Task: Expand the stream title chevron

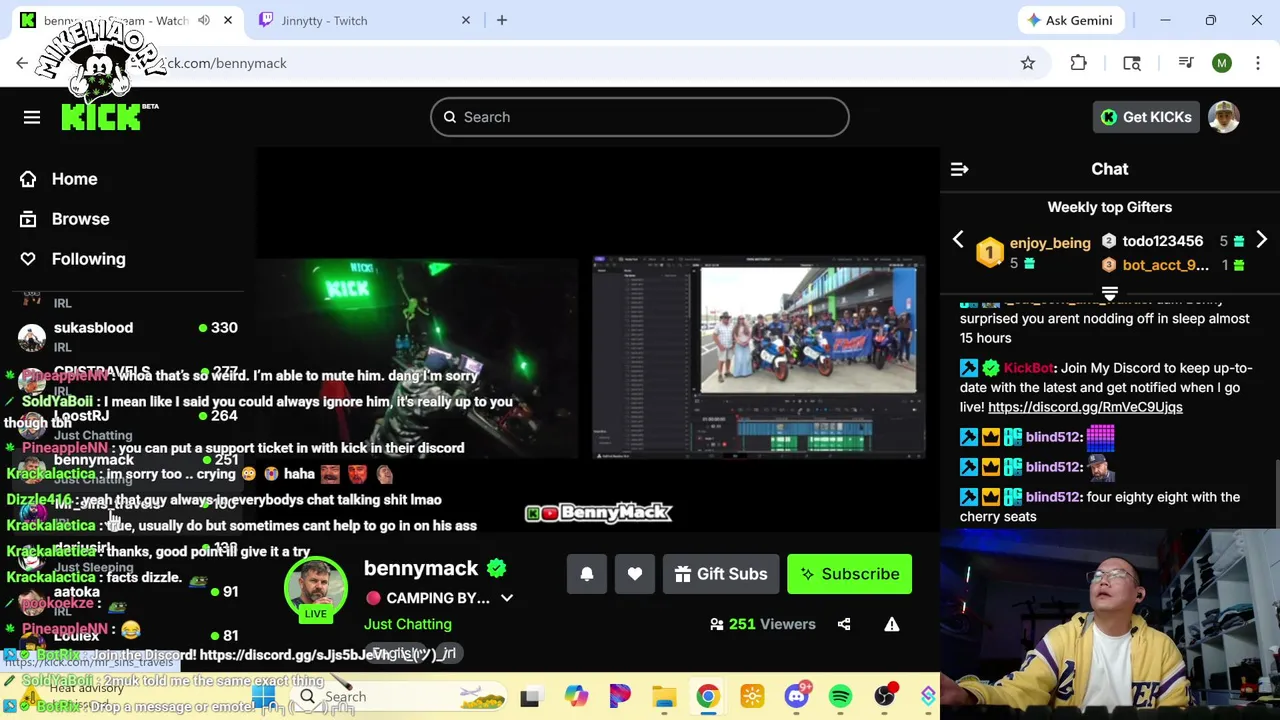Action: [506, 598]
